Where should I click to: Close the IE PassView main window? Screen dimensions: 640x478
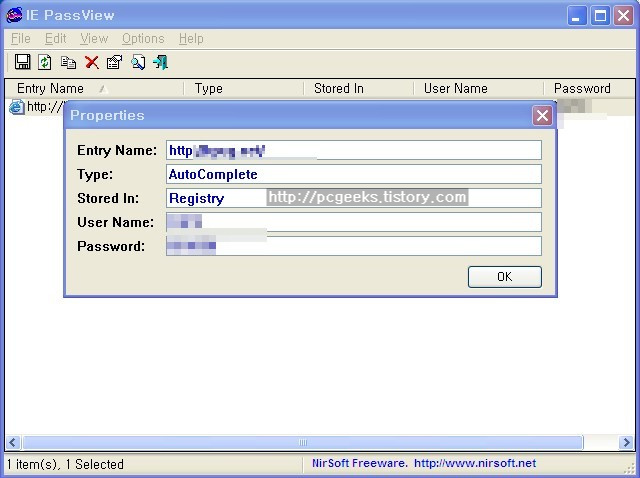[x=624, y=16]
